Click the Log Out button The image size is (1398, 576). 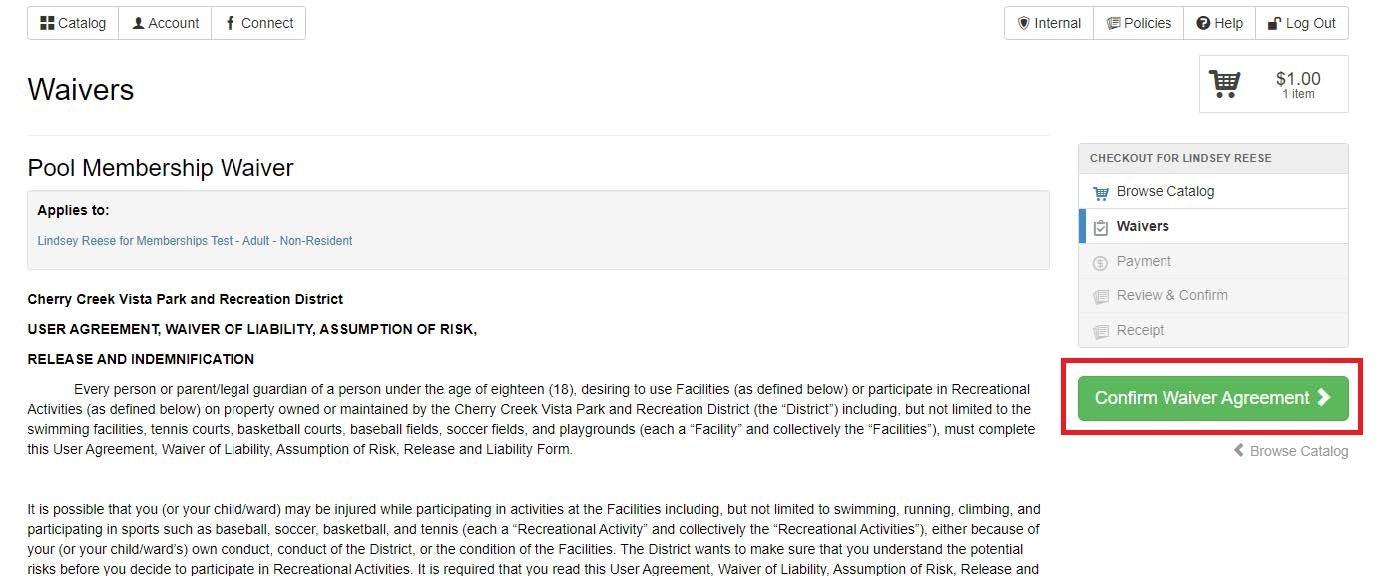[x=1301, y=23]
